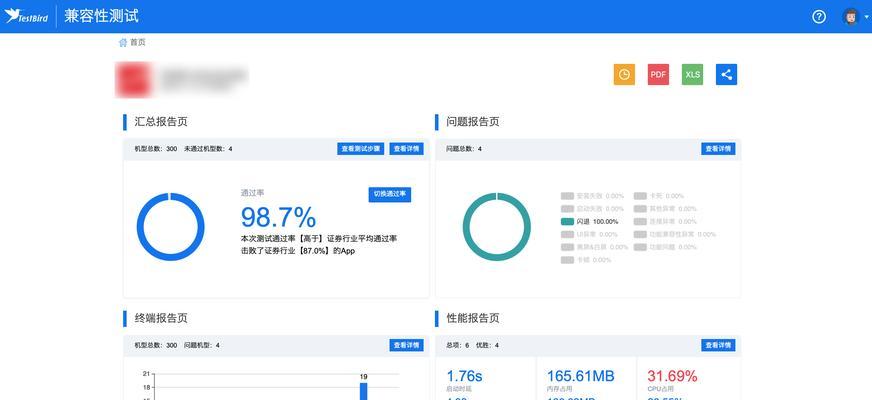Click the TestBird logo

(26, 16)
